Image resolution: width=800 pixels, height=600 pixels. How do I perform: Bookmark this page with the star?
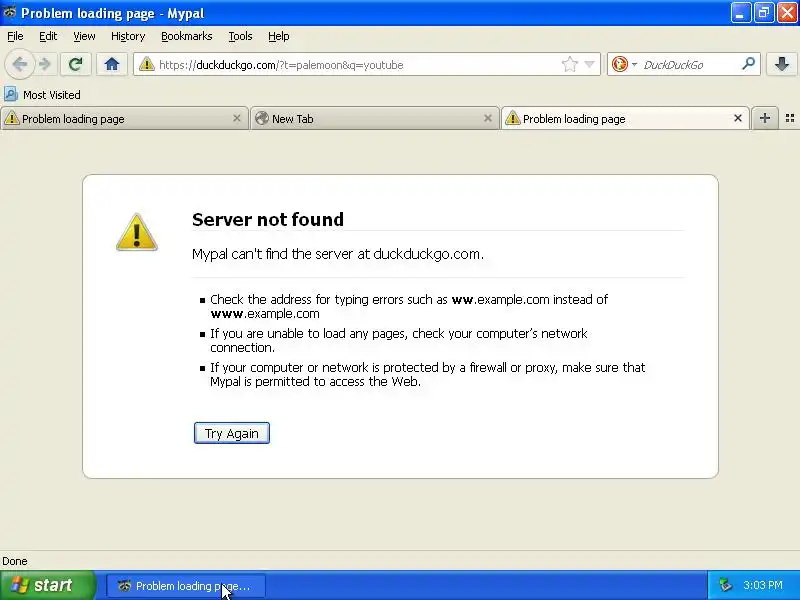[x=569, y=64]
